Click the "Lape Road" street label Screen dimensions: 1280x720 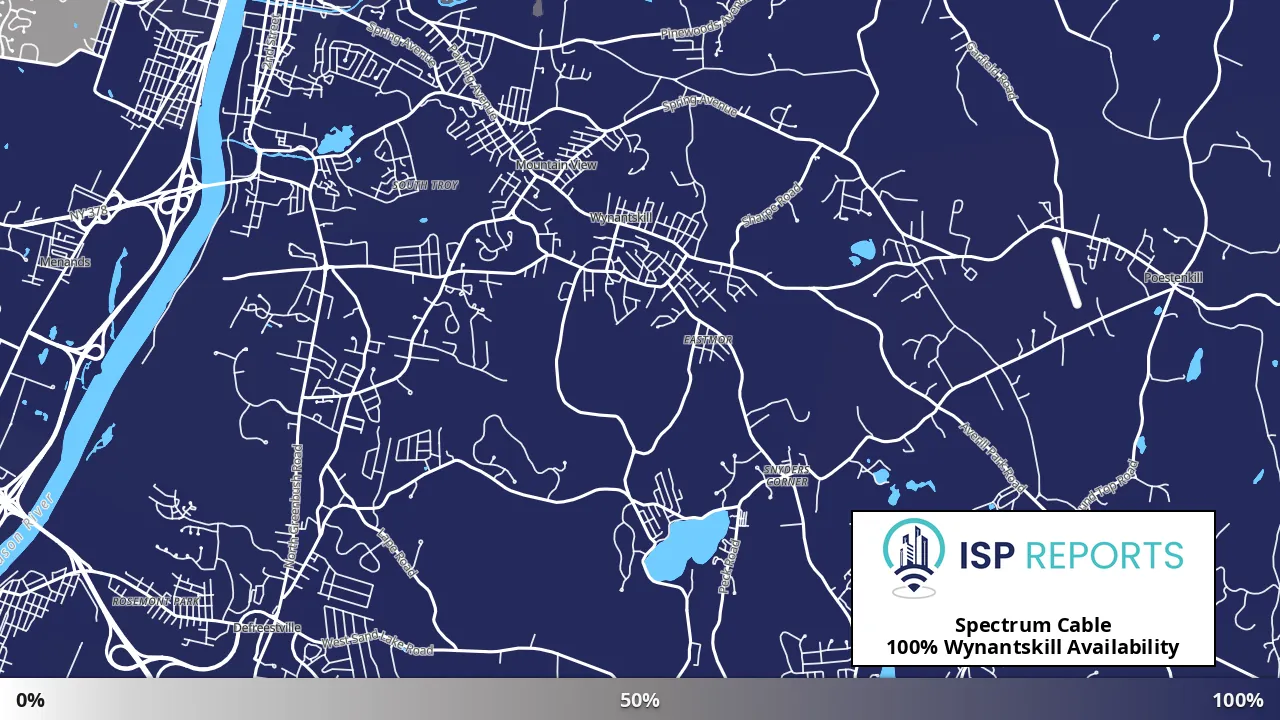[397, 552]
